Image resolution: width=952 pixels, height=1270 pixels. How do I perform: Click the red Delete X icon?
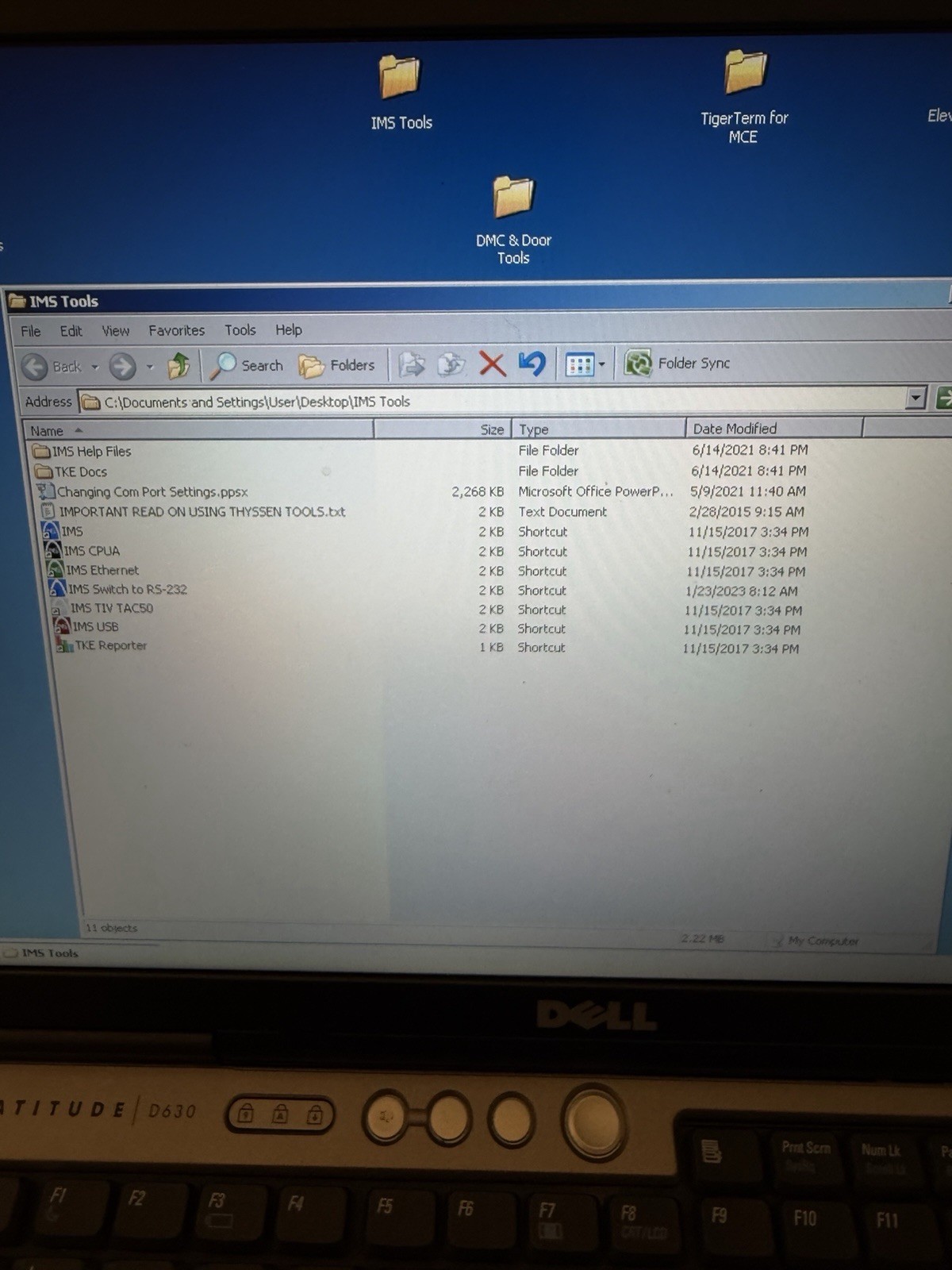[492, 364]
